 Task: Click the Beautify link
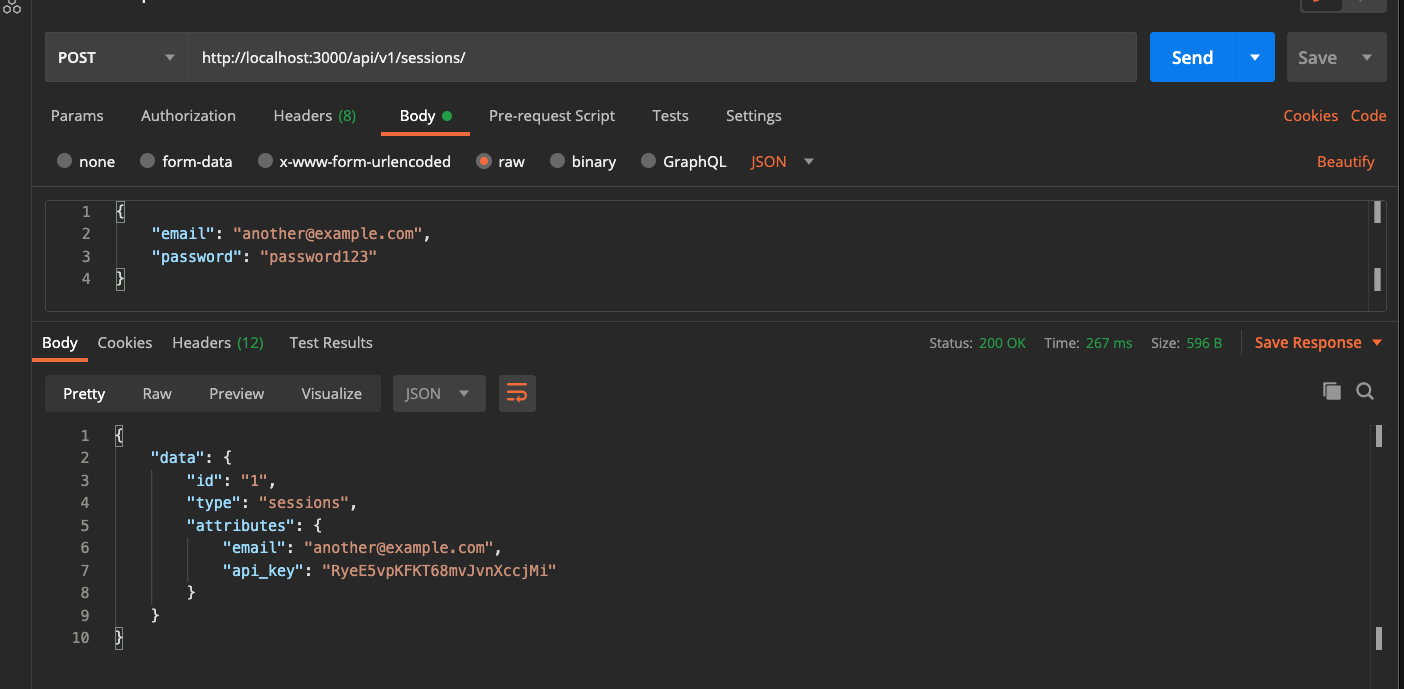[1346, 161]
